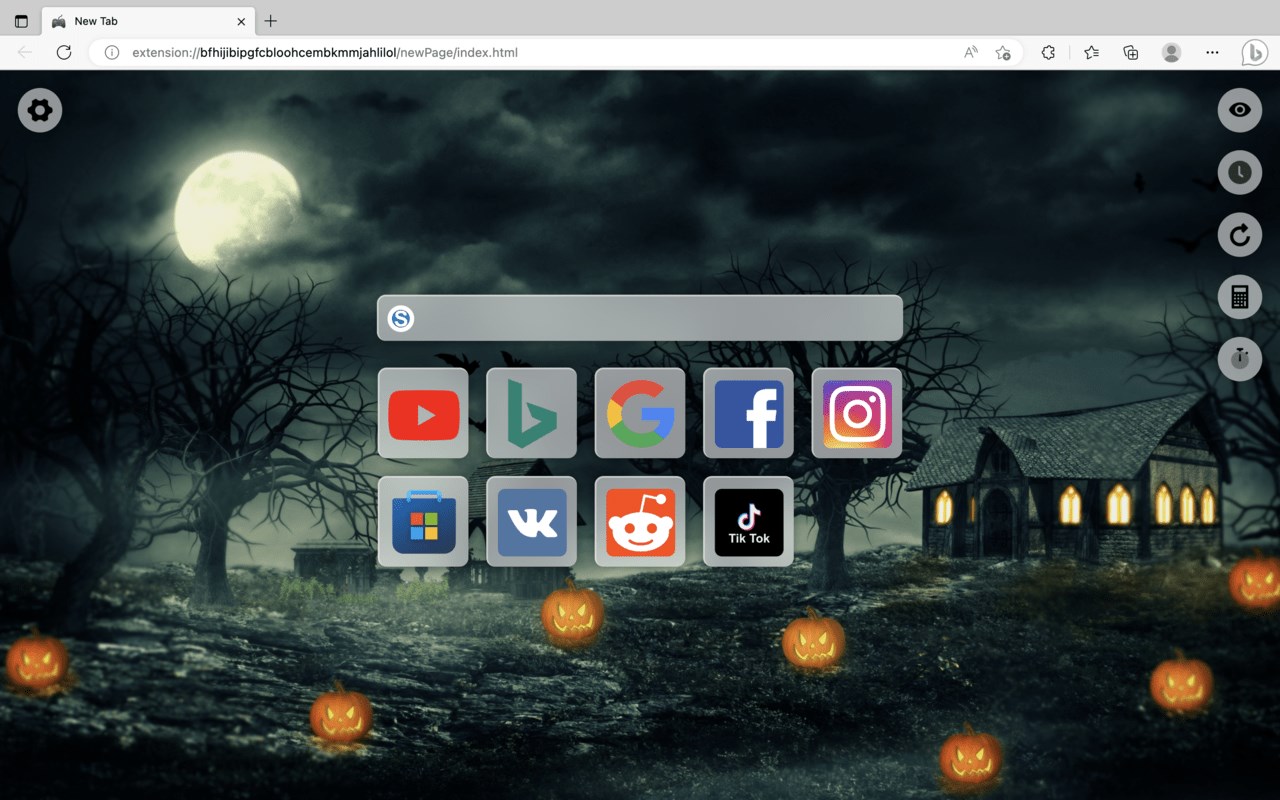View site information icon in the address bar

pos(112,52)
